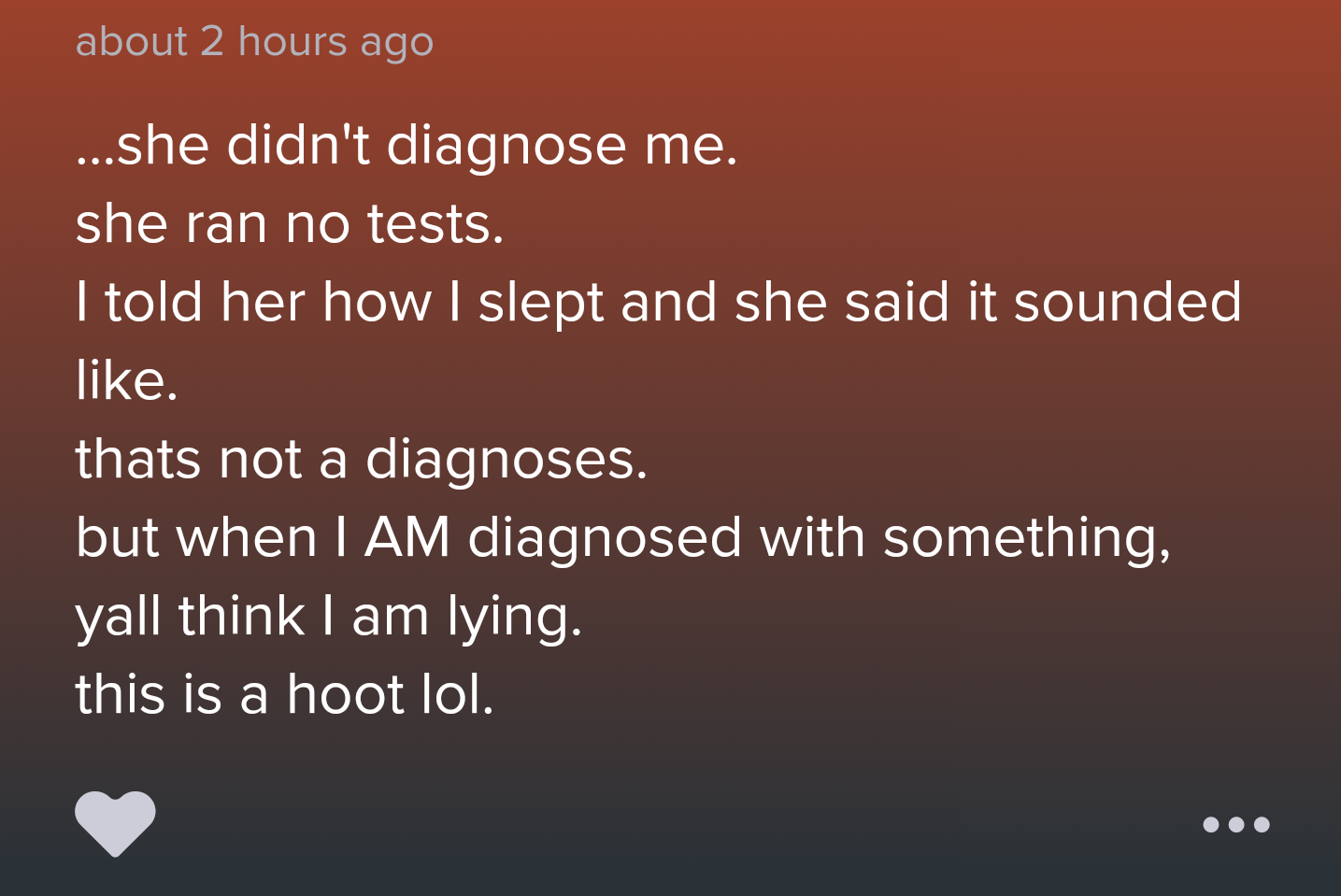Click the line 'this is a hoot lol.'
The width and height of the screenshot is (1341, 896).
284,695
